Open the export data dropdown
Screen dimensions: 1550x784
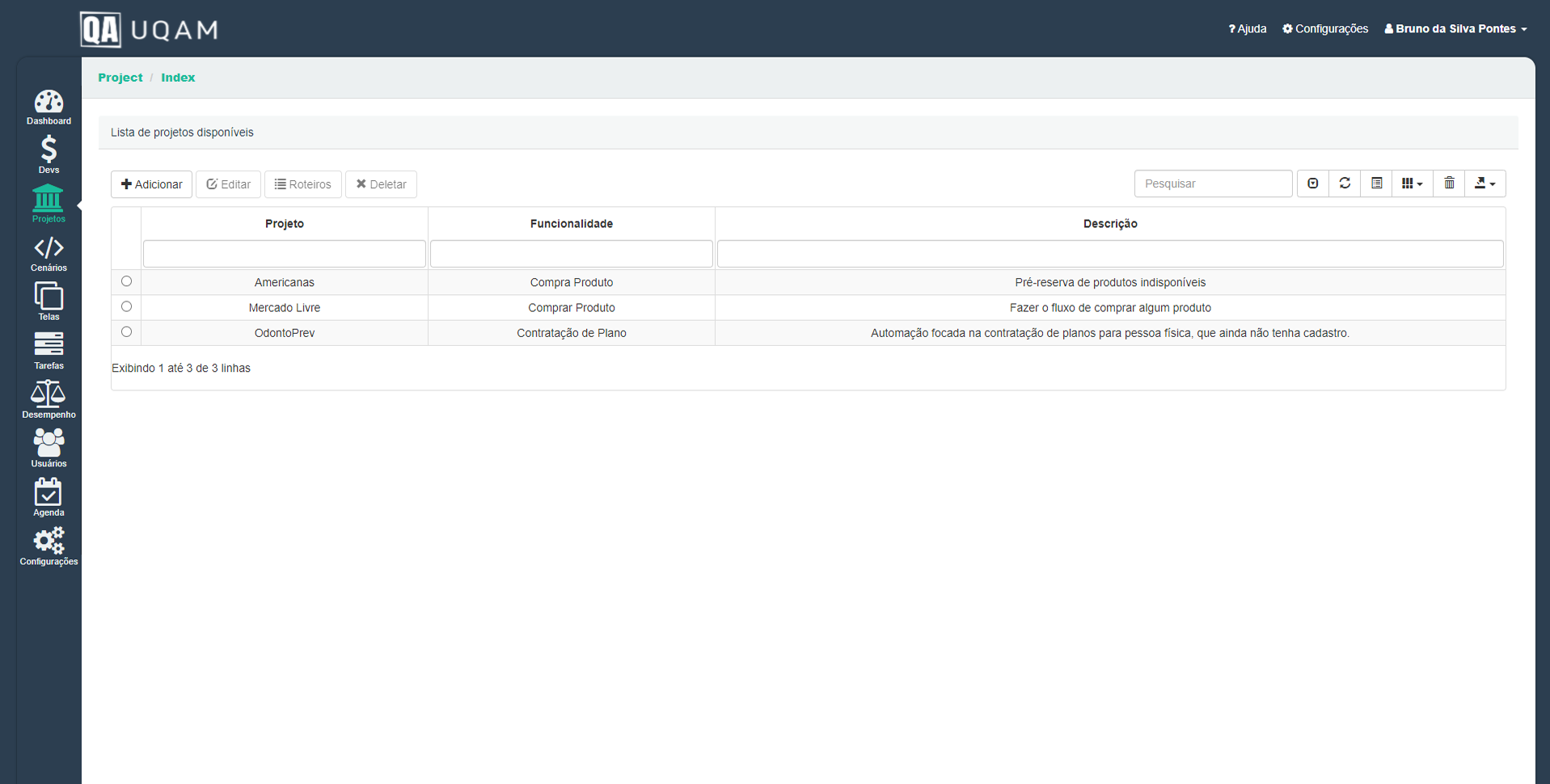click(1485, 183)
